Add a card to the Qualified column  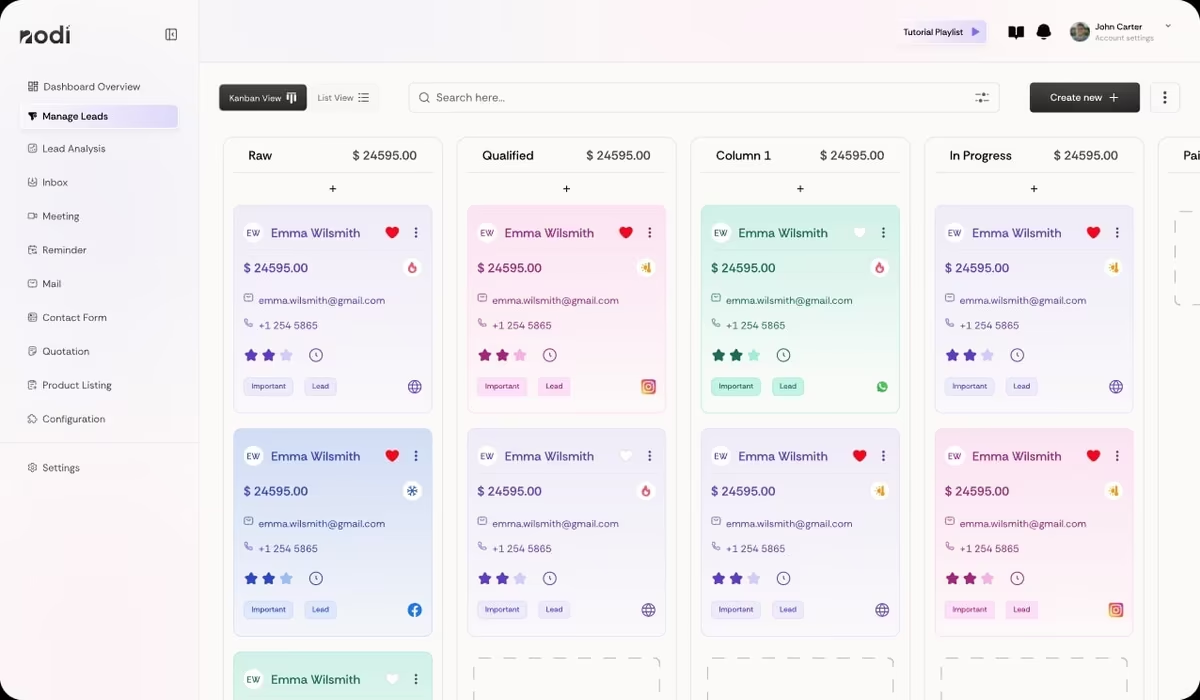pos(566,189)
